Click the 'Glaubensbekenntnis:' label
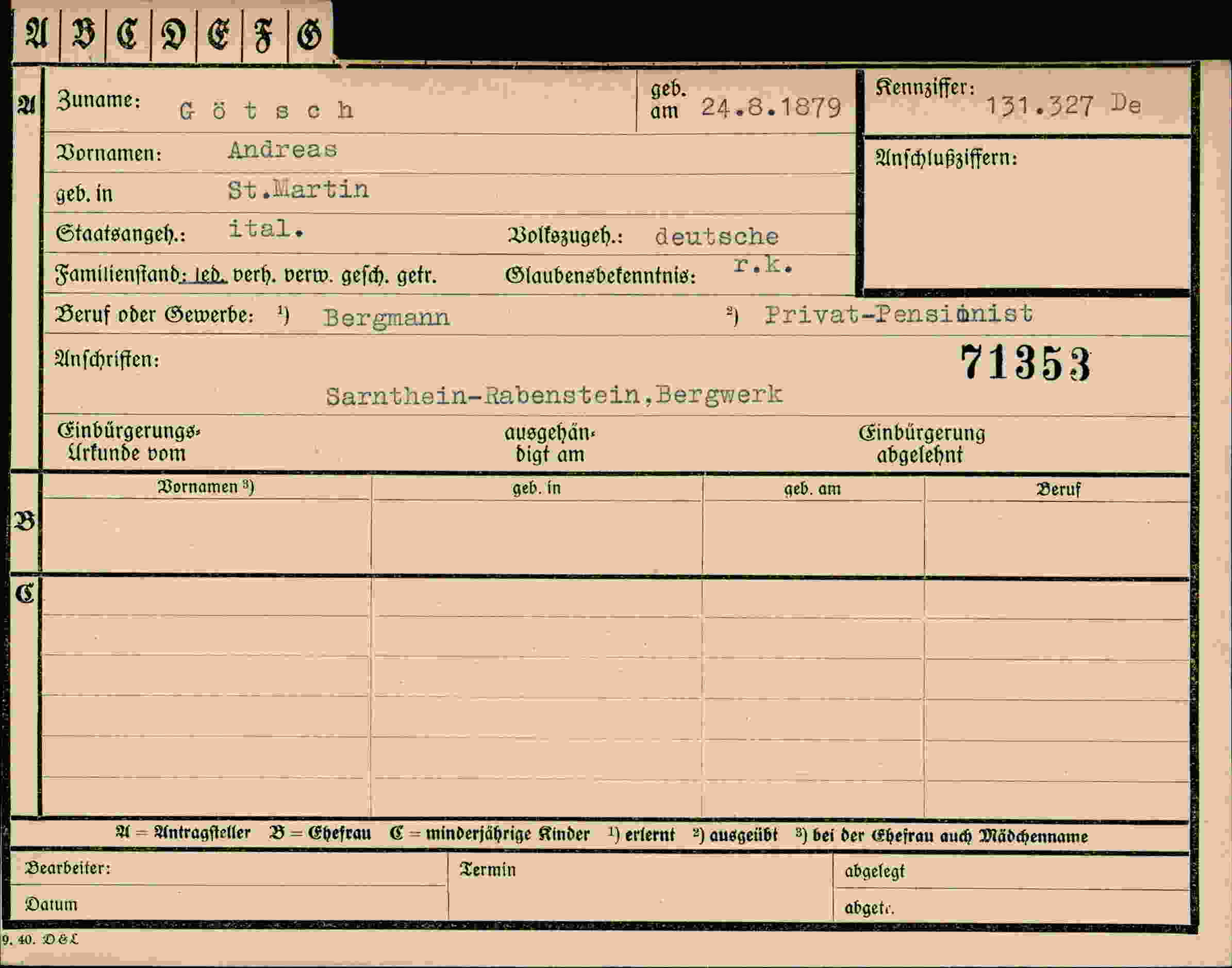Screen dimensions: 1232x968 click(x=601, y=276)
